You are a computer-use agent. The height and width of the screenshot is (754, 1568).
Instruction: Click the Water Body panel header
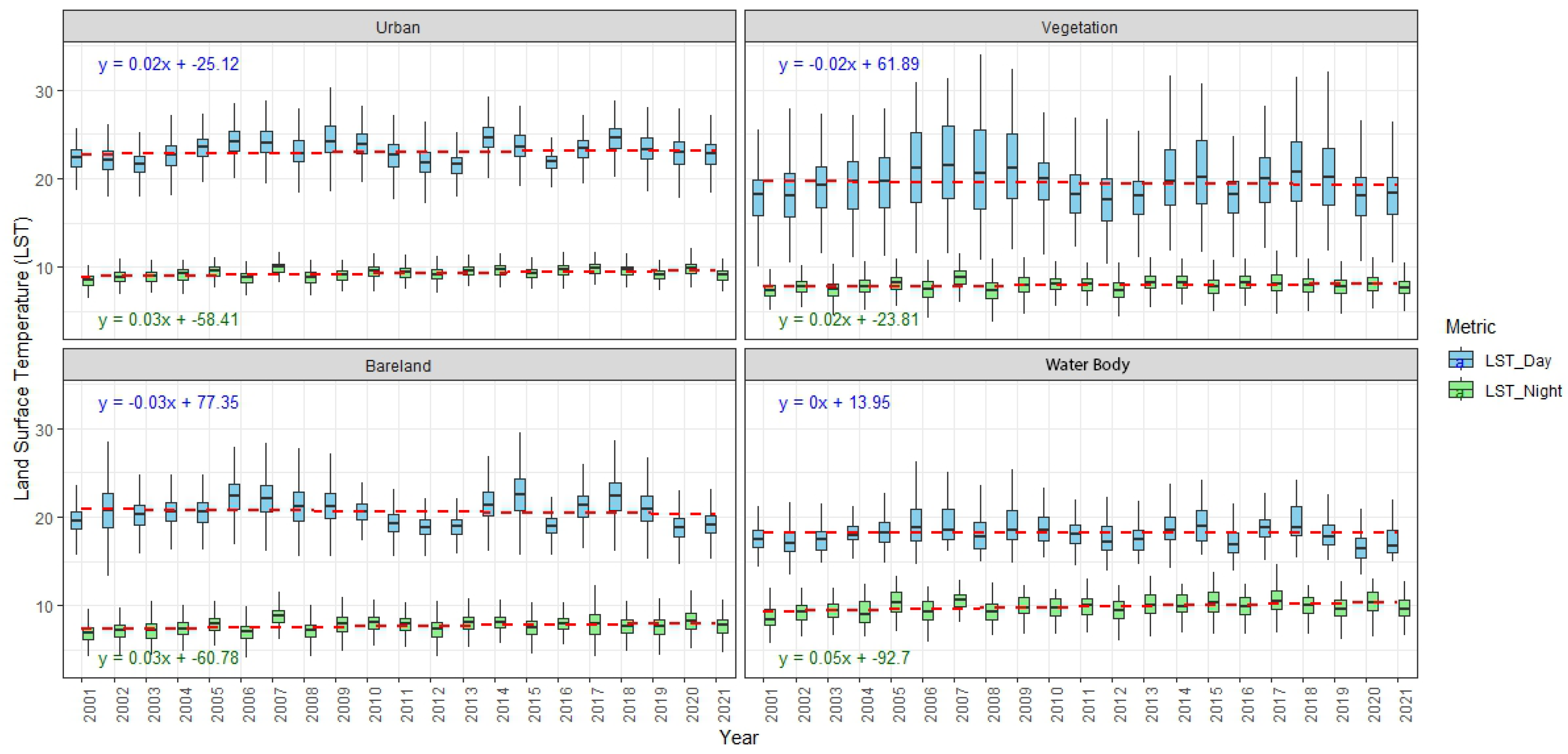pyautogui.click(x=1087, y=364)
